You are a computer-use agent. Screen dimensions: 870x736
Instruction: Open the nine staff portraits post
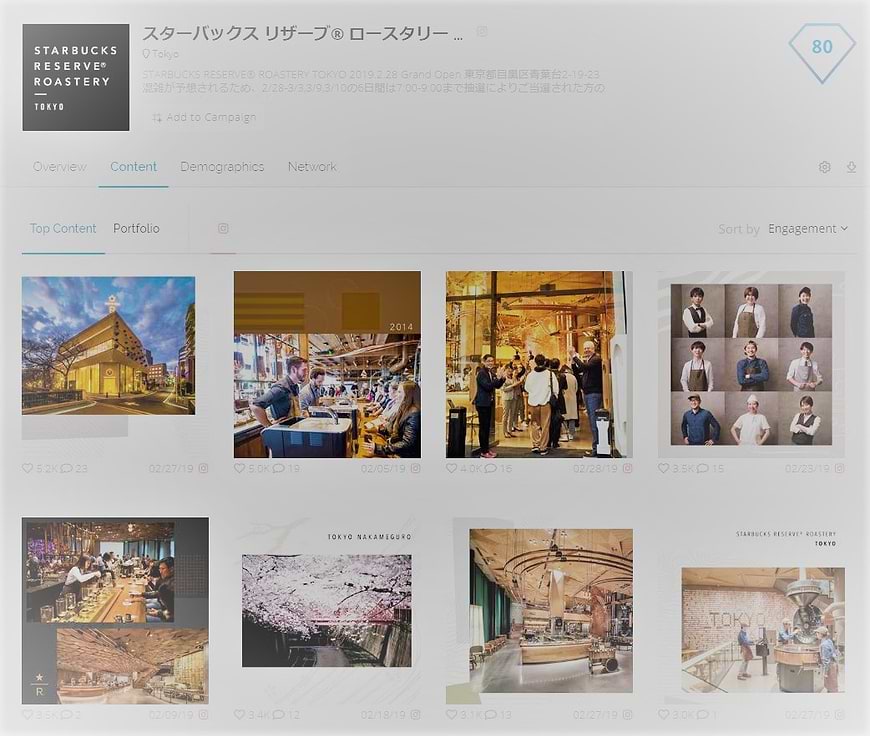coord(751,365)
